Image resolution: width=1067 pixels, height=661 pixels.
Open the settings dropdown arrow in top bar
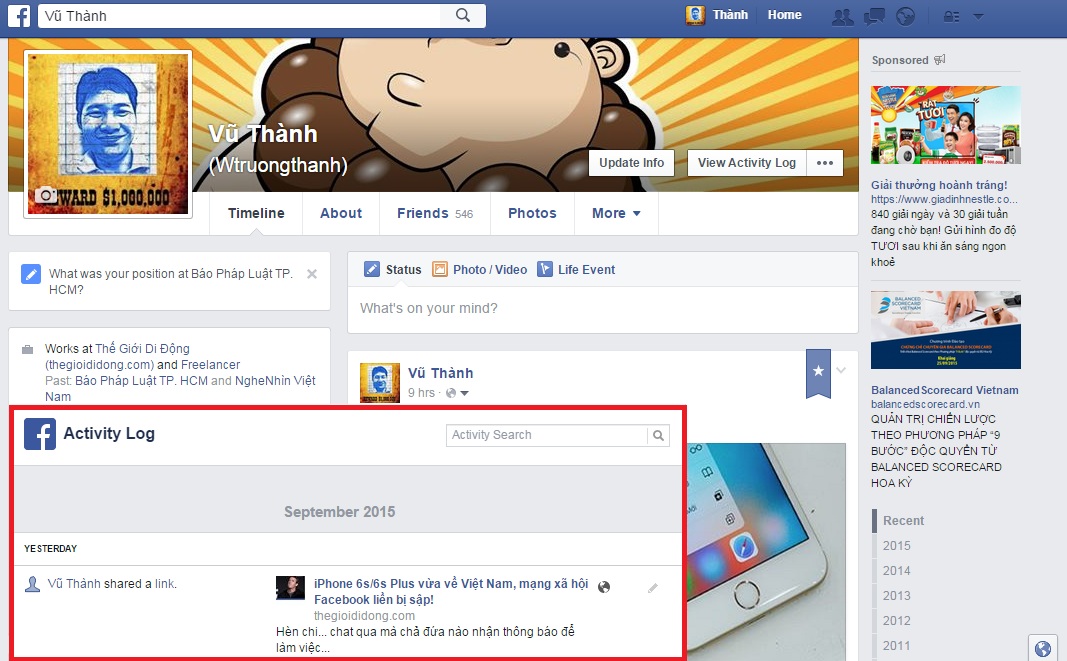pos(977,16)
